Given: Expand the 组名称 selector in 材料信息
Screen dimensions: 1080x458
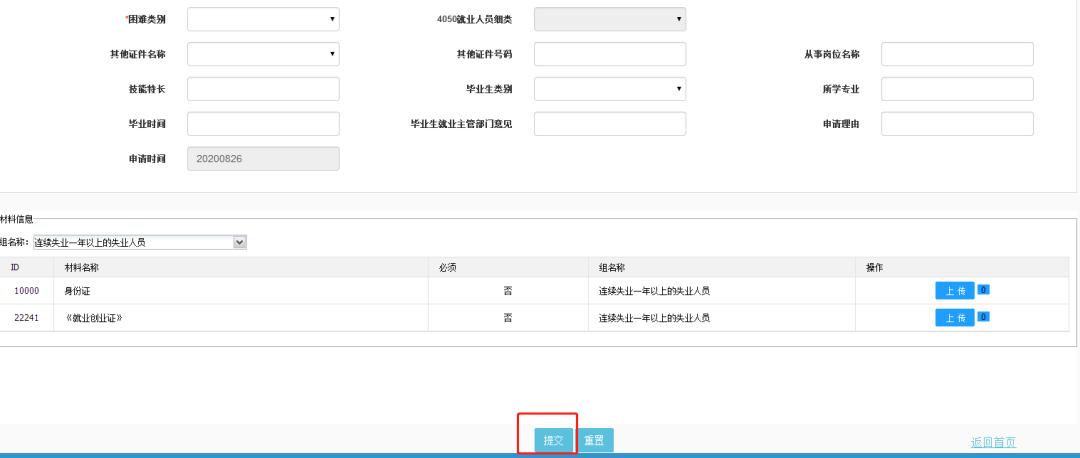Looking at the screenshot, I should pos(139,242).
